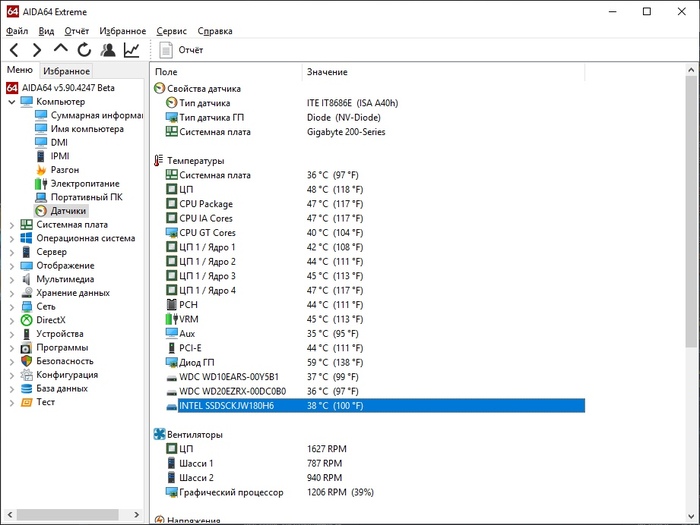This screenshot has width=700, height=525.
Task: Open the user profile toolbar icon
Action: tap(108, 50)
